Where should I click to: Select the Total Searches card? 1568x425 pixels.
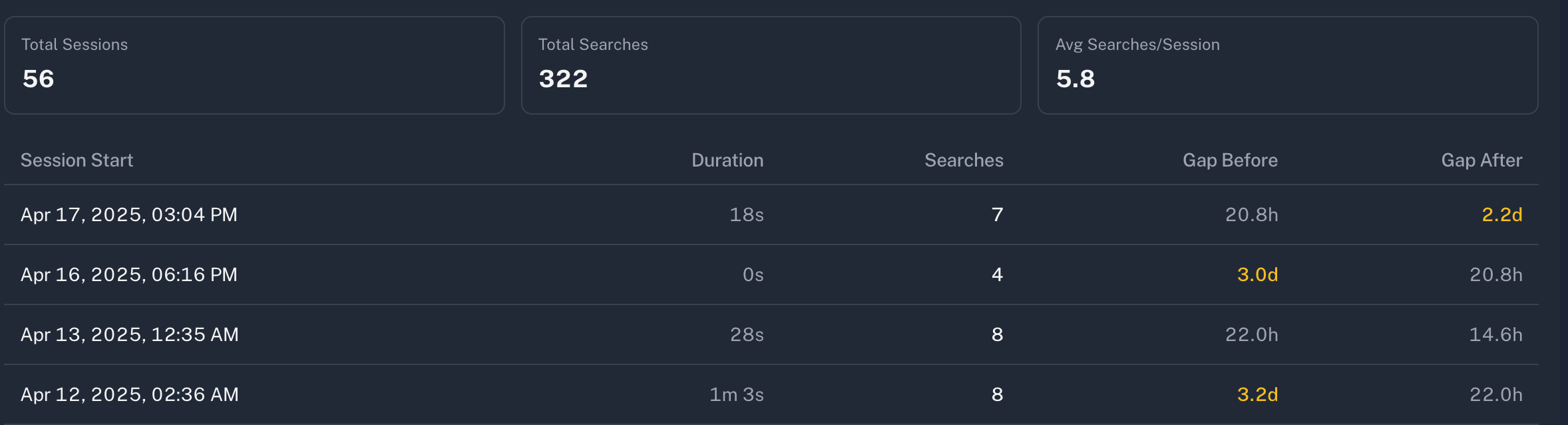771,65
